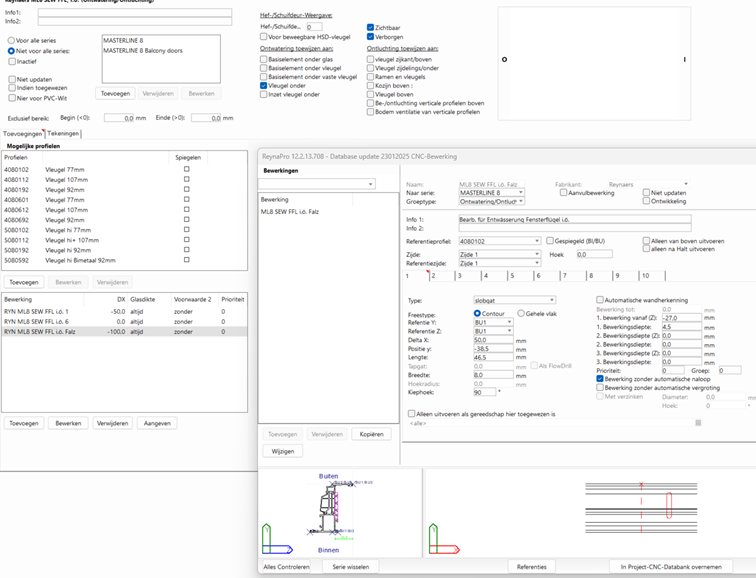Check 'Gespiegeld (BI/BU)' checkbox
Screen dimensions: 756x578
[550, 241]
